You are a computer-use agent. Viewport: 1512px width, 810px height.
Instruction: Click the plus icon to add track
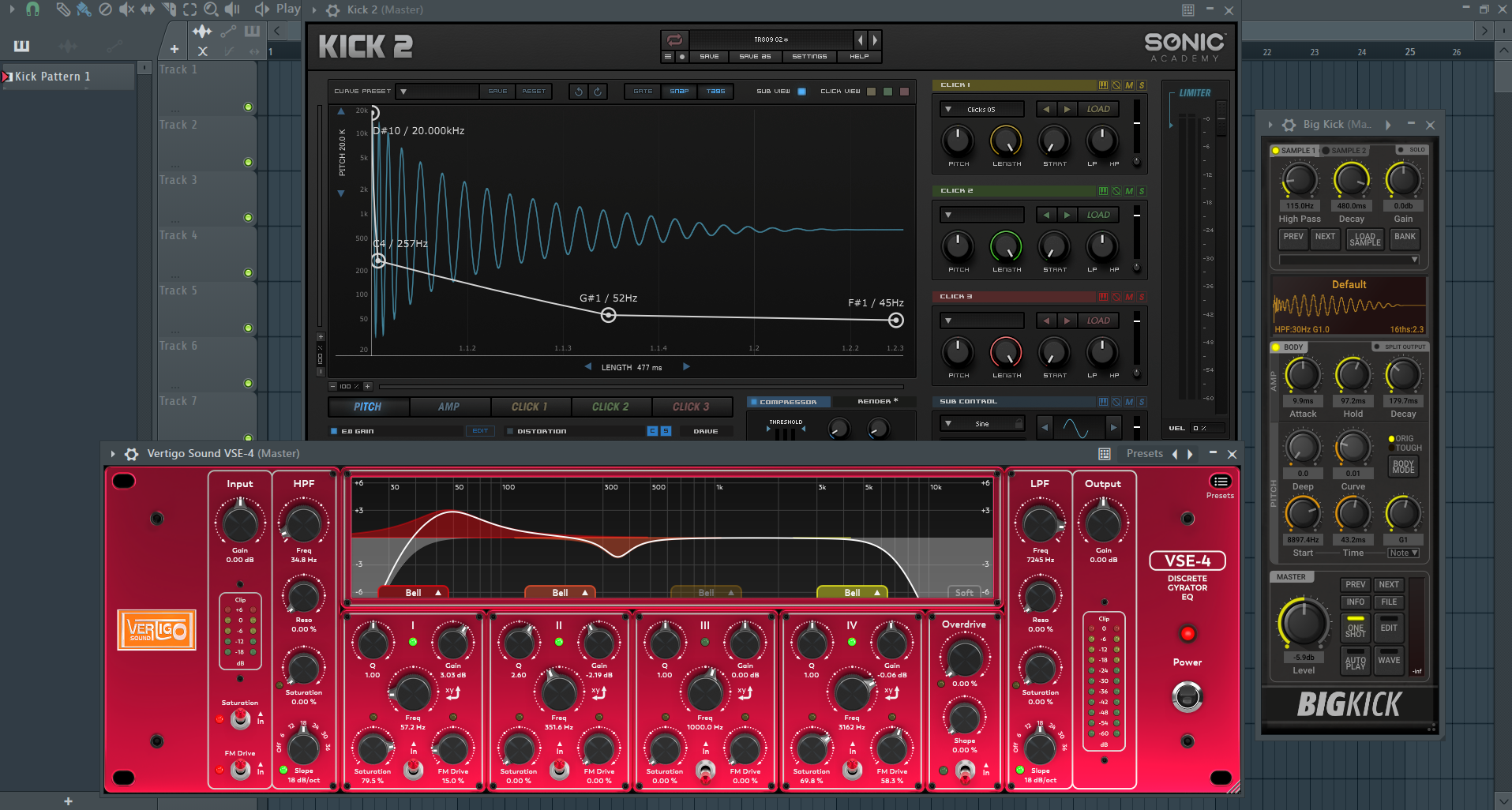174,49
